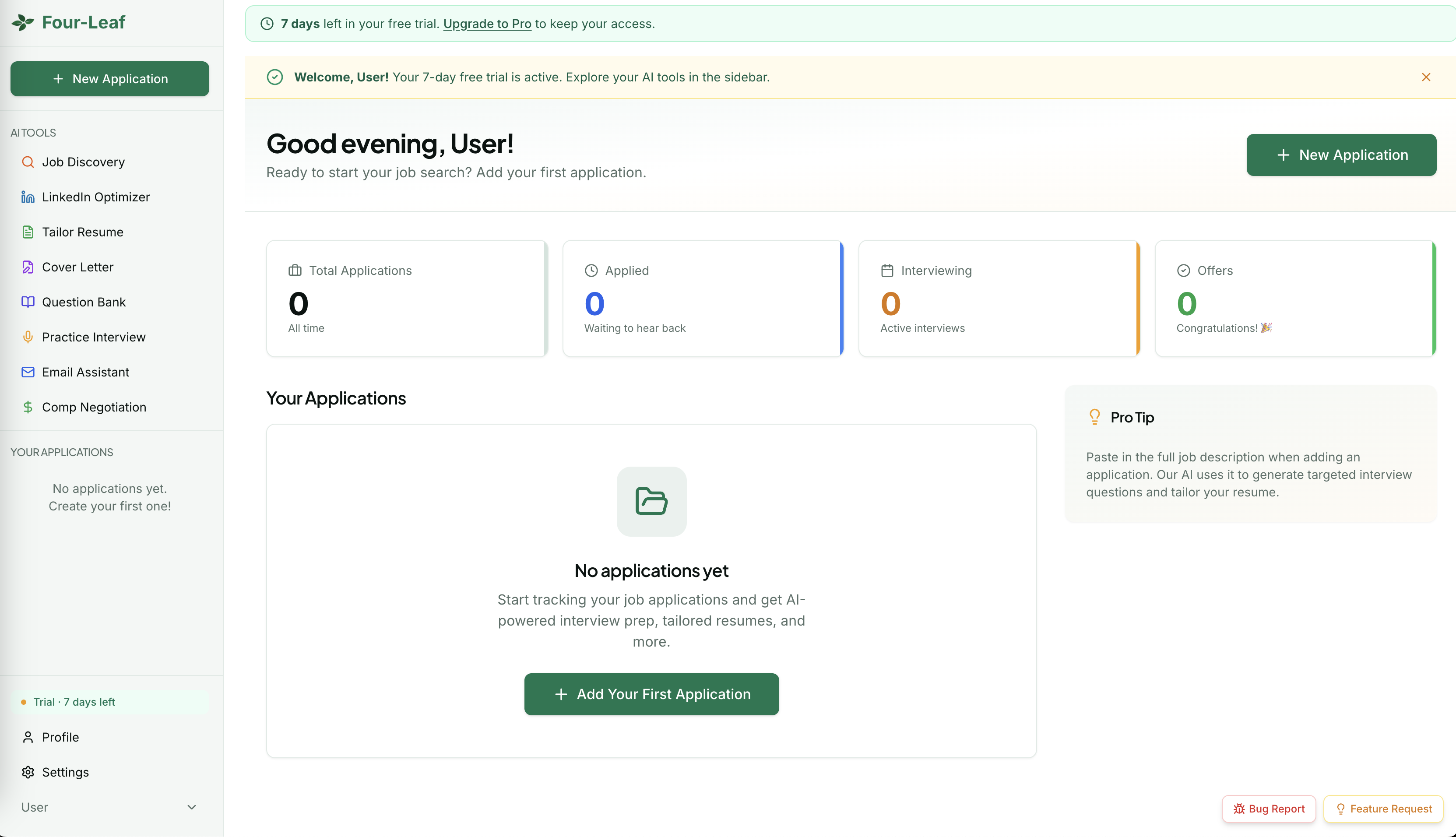The width and height of the screenshot is (1456, 837).
Task: Dismiss the Welcome banner
Action: (x=1425, y=77)
